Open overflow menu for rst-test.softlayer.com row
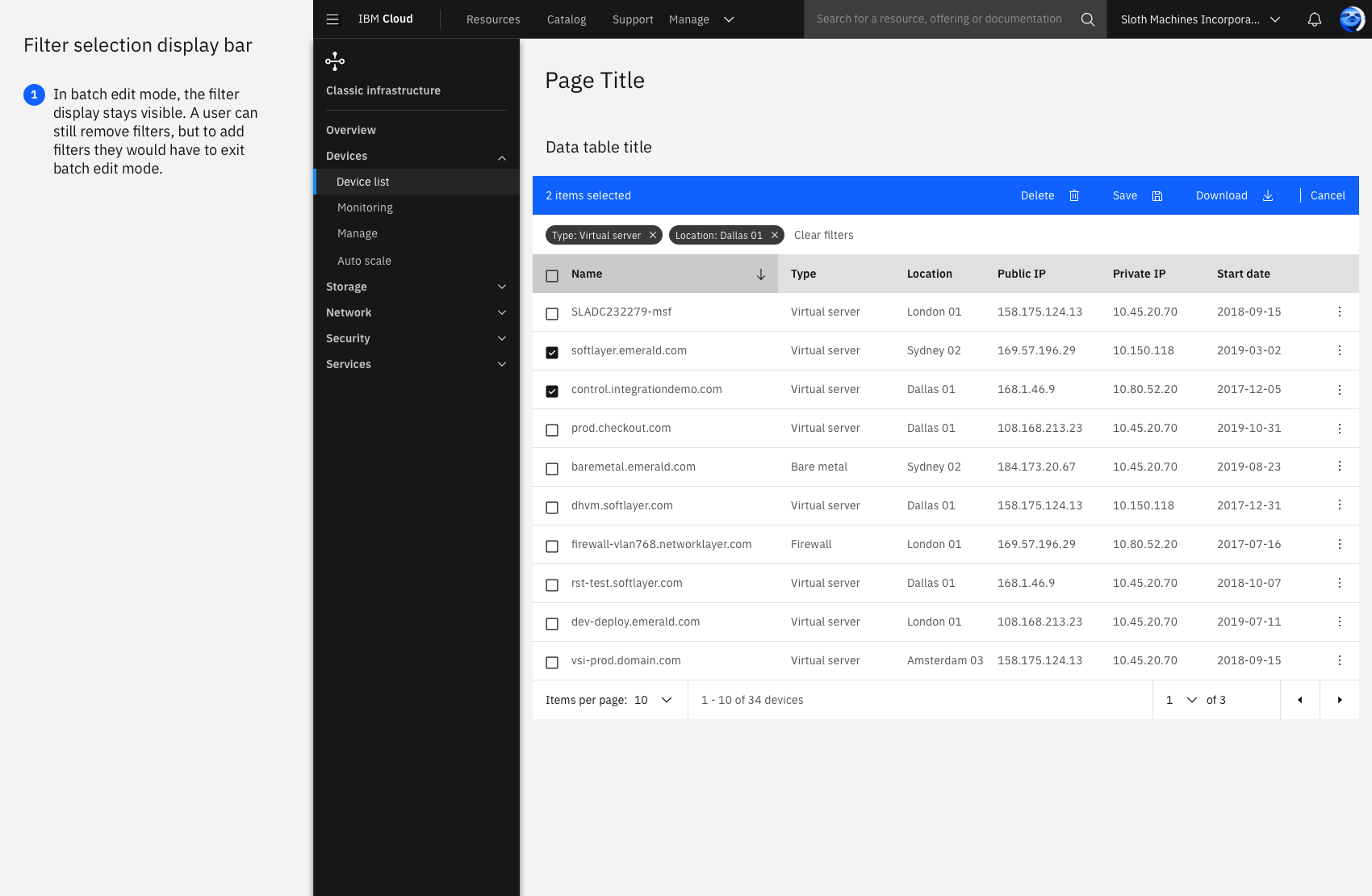Image resolution: width=1372 pixels, height=896 pixels. point(1339,583)
